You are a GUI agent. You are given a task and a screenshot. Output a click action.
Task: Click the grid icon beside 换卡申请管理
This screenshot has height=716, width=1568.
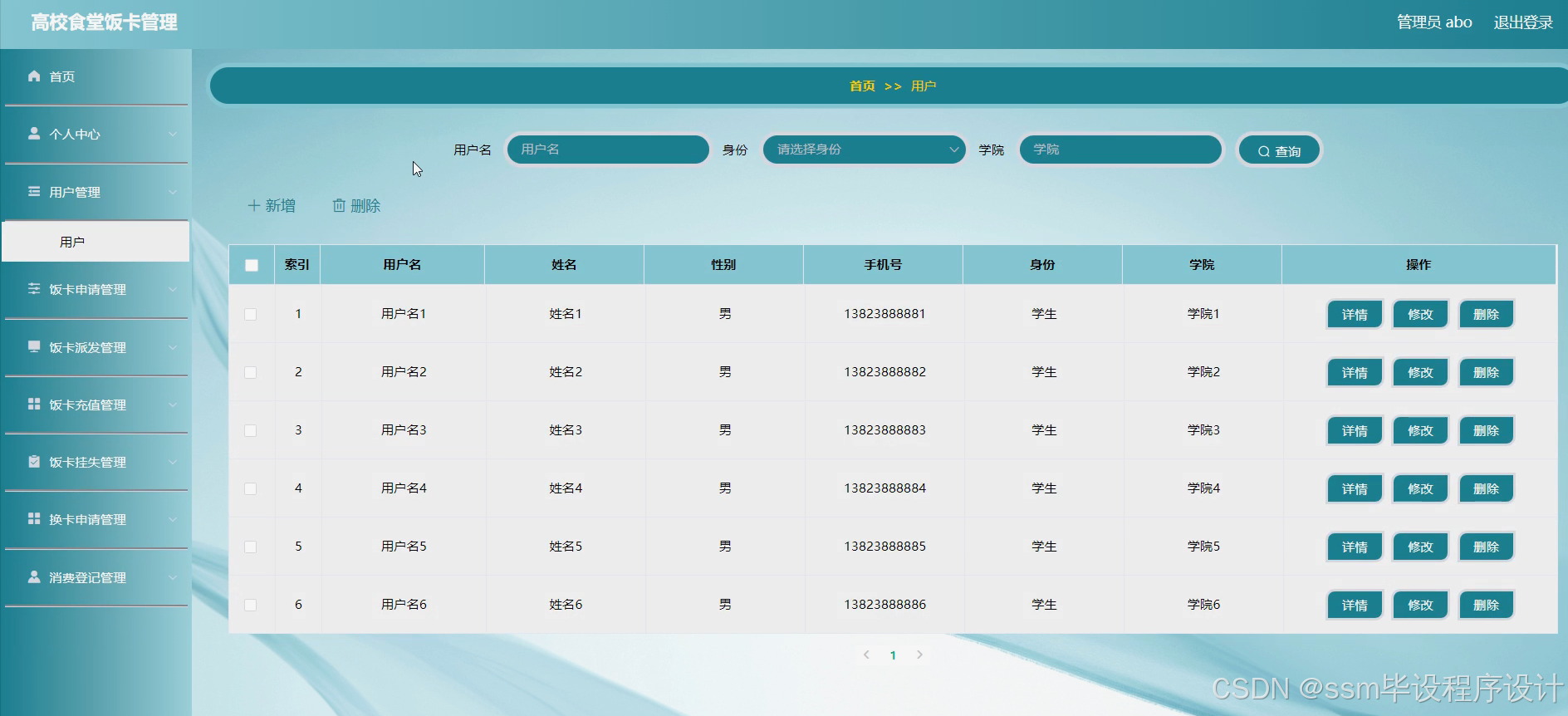(x=34, y=519)
